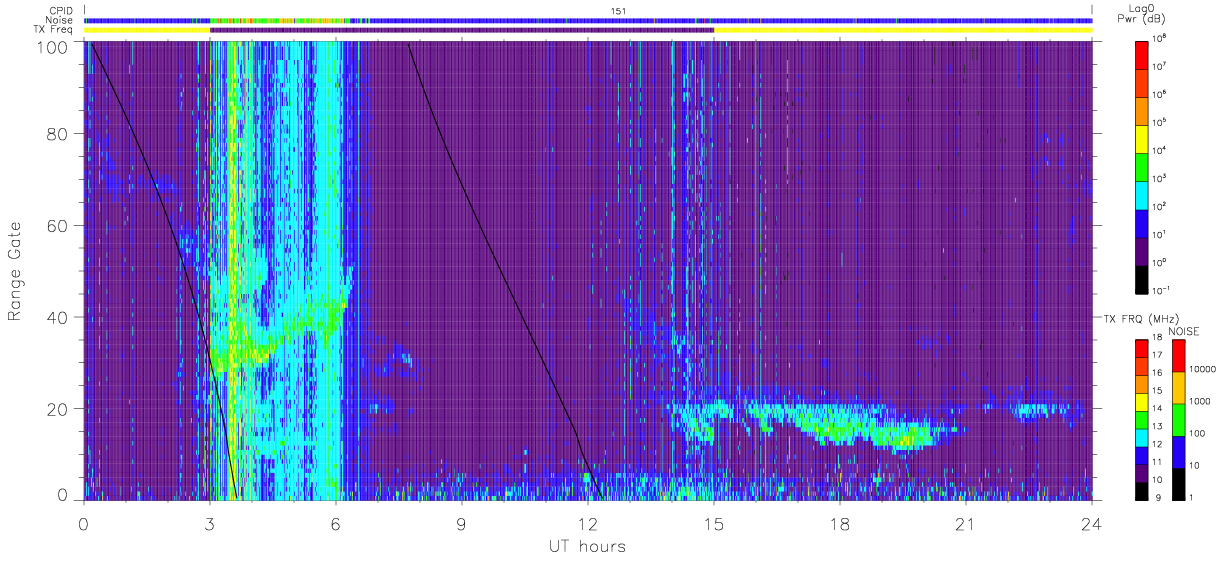Select green segment of Lag0 power colorbar

pos(1143,166)
